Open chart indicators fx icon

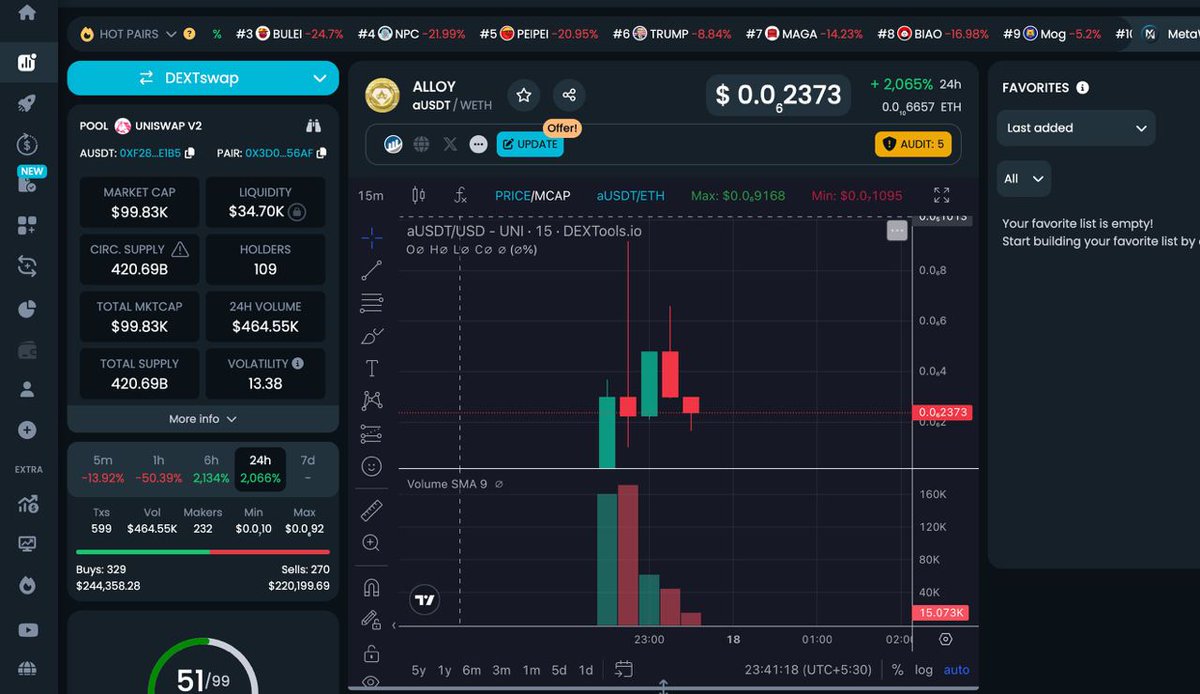pyautogui.click(x=460, y=195)
